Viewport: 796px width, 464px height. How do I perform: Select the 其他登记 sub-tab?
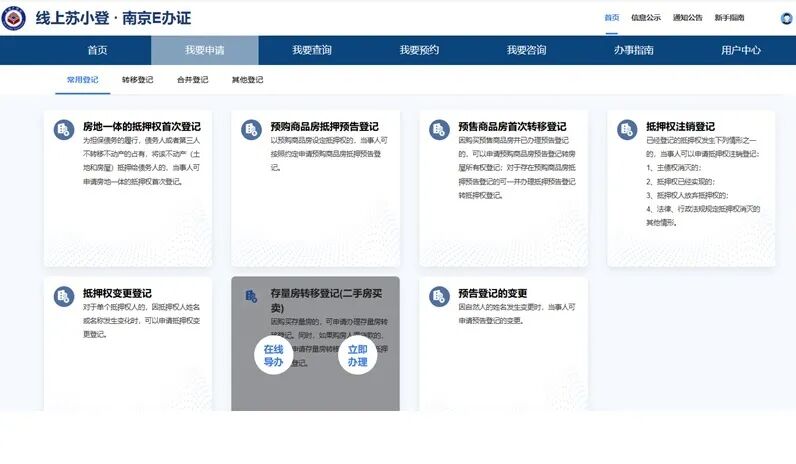pos(247,80)
